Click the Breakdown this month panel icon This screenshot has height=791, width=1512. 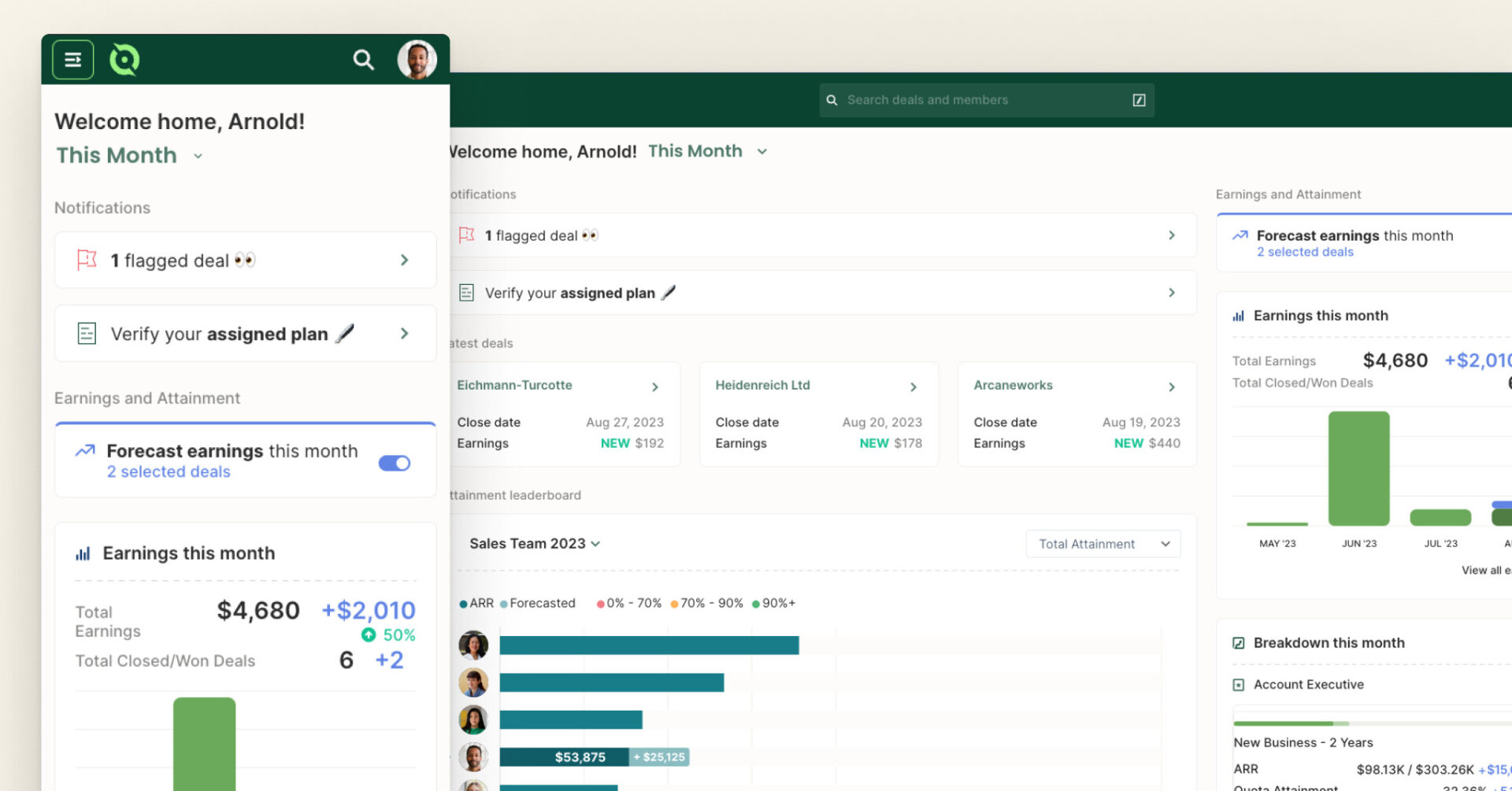pos(1238,642)
